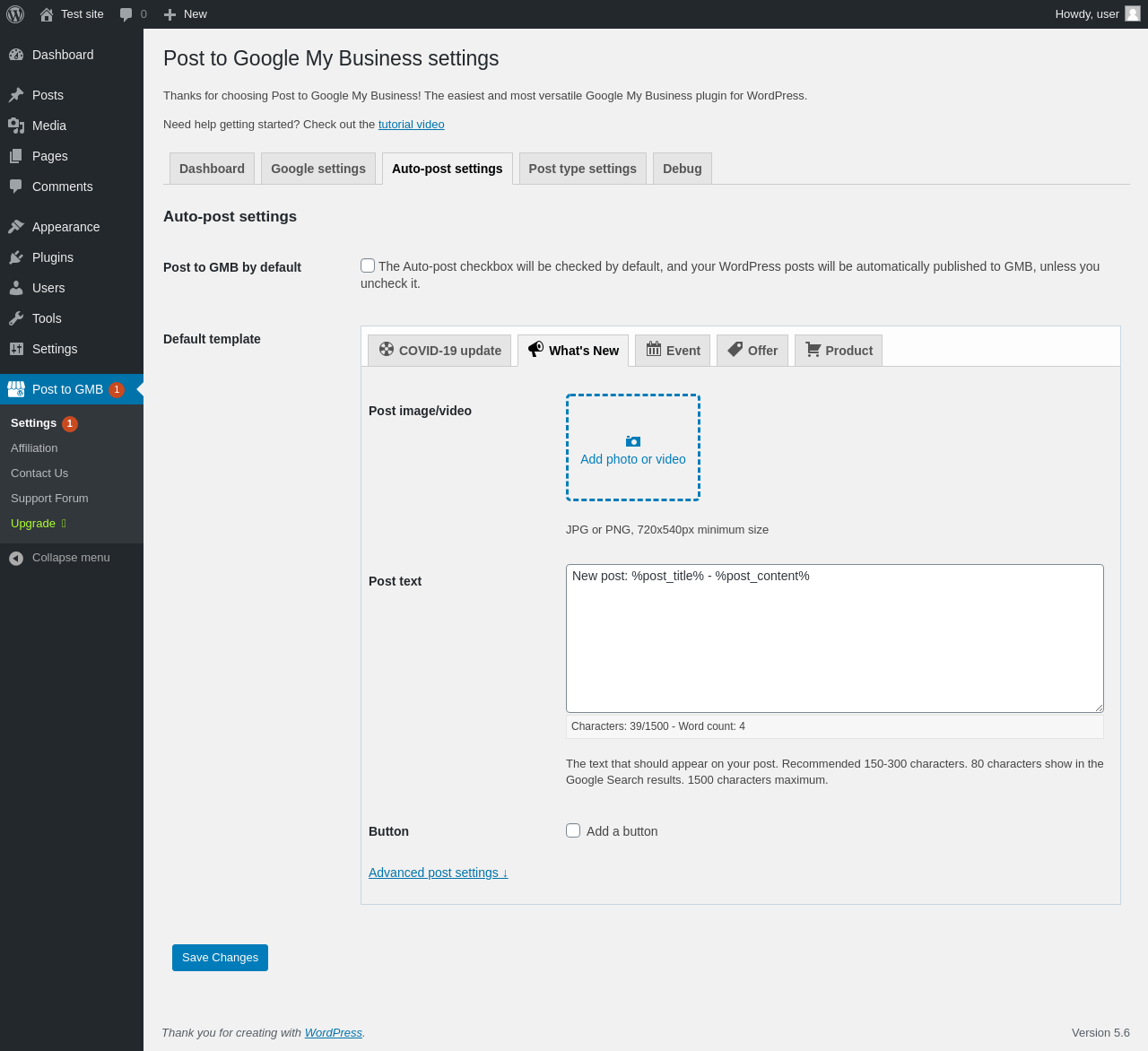Viewport: 1148px width, 1051px height.
Task: Click the Settings sliders icon in sidebar
Action: (x=16, y=349)
